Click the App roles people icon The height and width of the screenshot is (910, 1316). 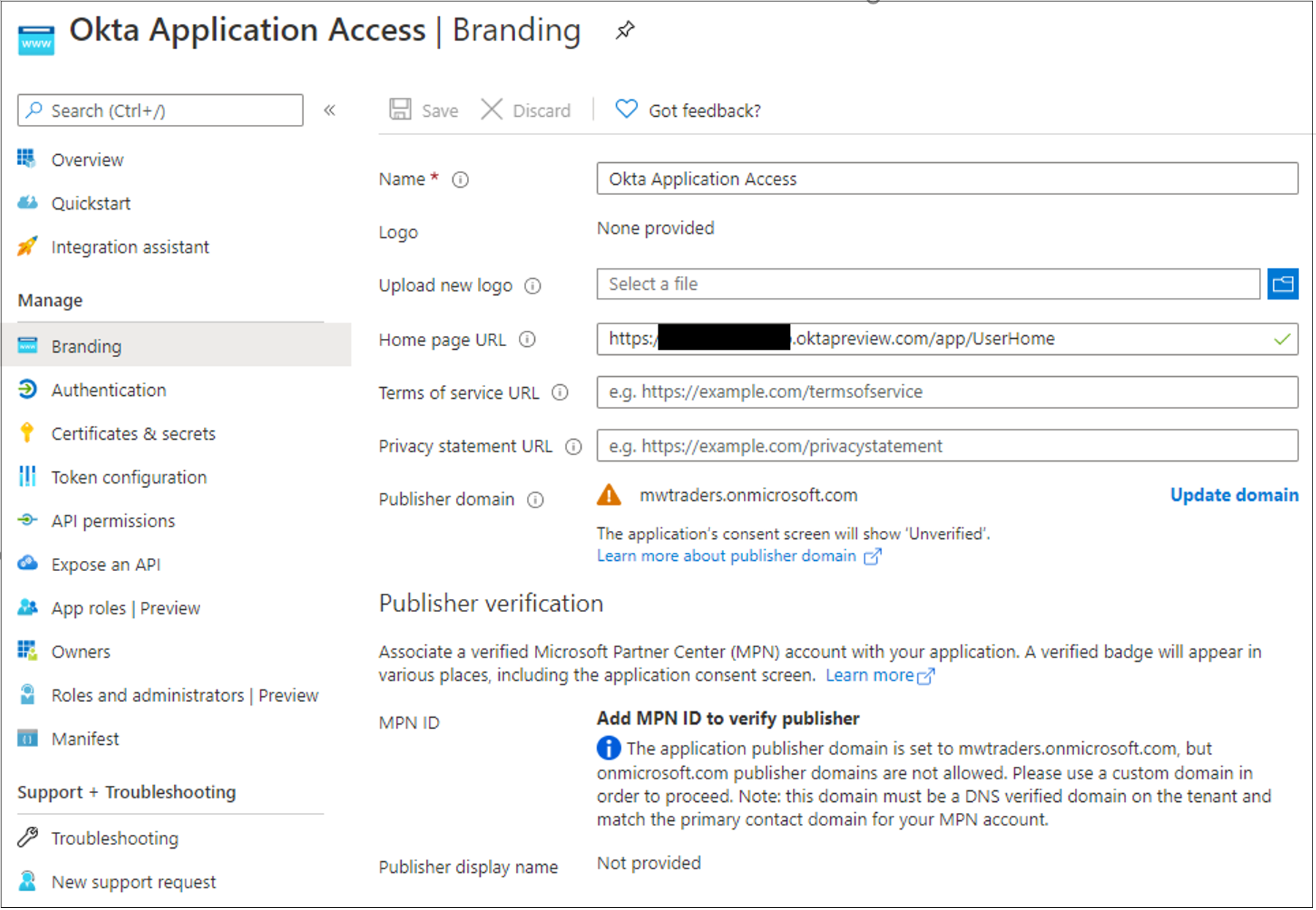(x=27, y=607)
